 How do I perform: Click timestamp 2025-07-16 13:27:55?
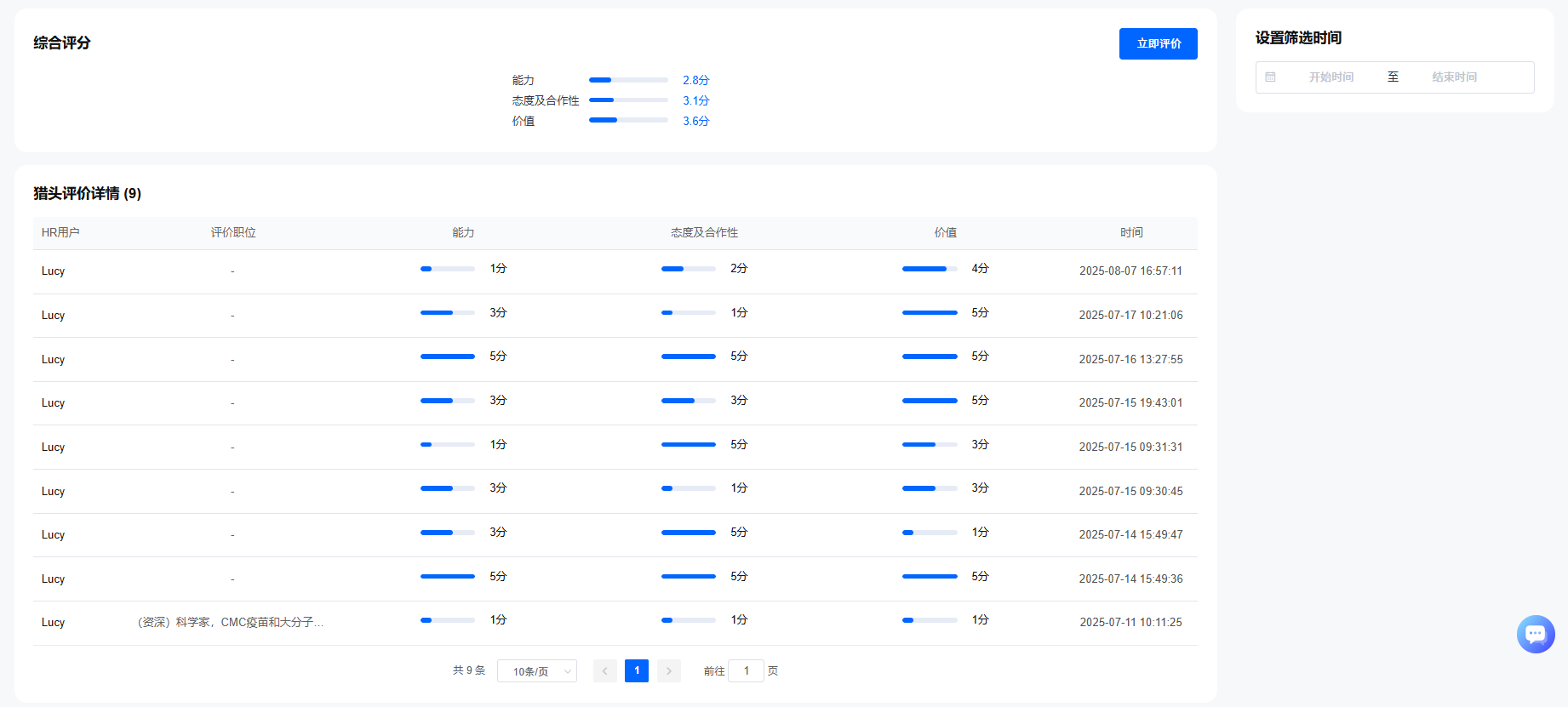(1131, 360)
